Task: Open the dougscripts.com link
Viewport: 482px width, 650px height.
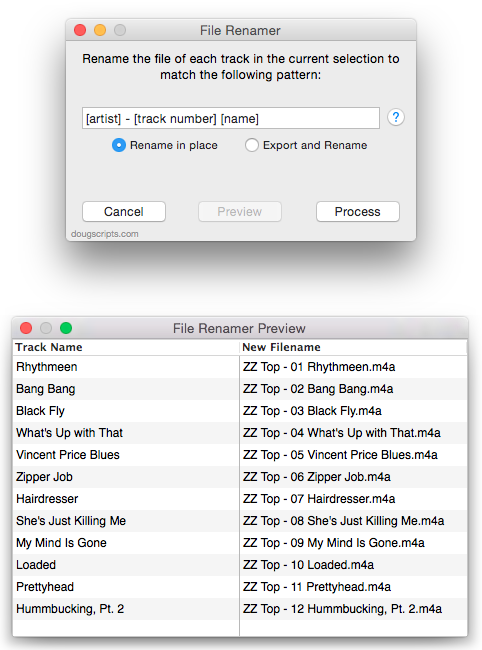Action: tap(104, 234)
